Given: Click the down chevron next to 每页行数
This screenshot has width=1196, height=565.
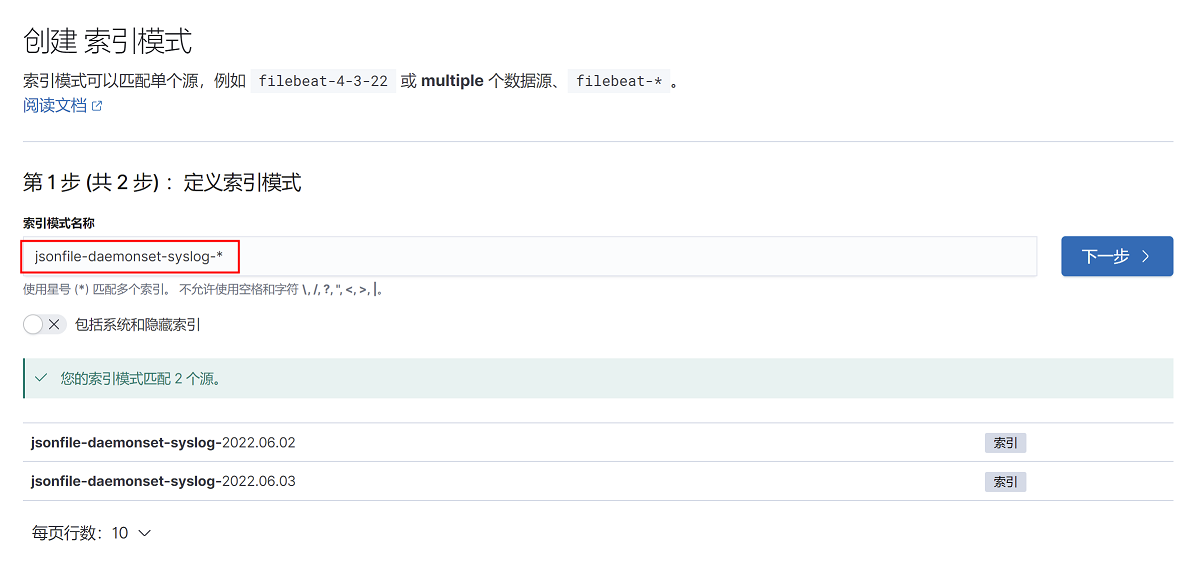Looking at the screenshot, I should 144,533.
